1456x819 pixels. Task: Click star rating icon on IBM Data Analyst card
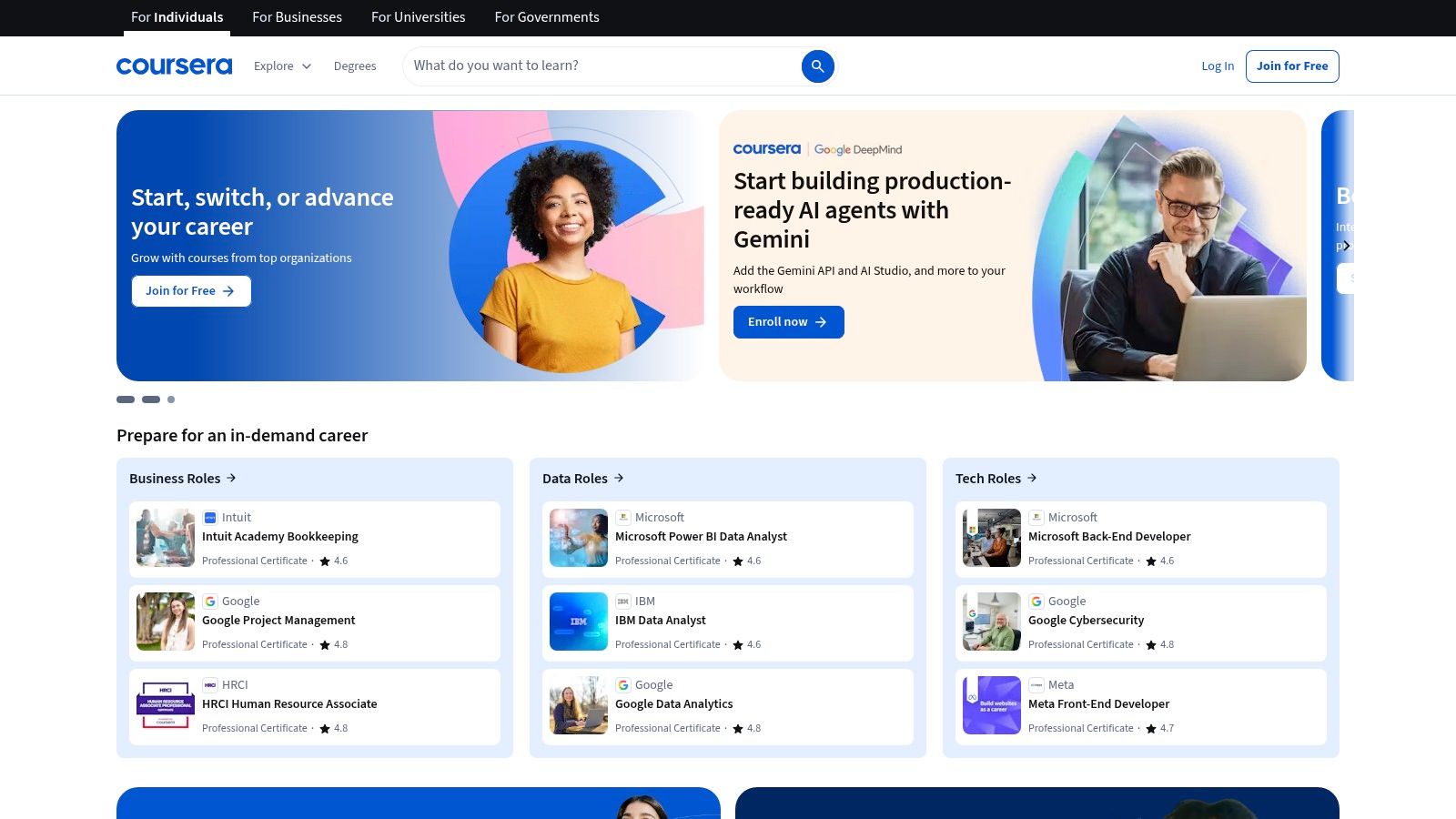(x=738, y=645)
